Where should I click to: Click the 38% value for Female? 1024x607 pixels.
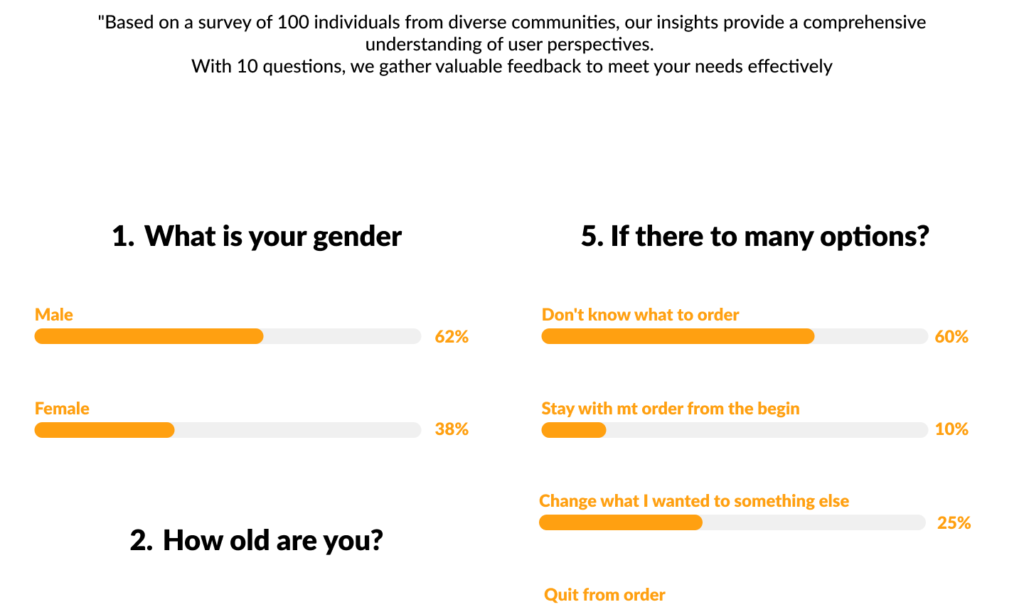point(451,430)
